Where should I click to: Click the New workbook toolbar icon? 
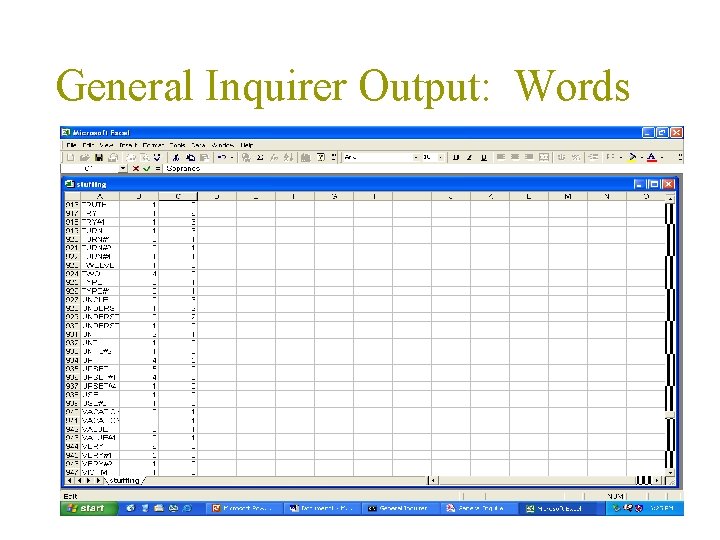70,158
